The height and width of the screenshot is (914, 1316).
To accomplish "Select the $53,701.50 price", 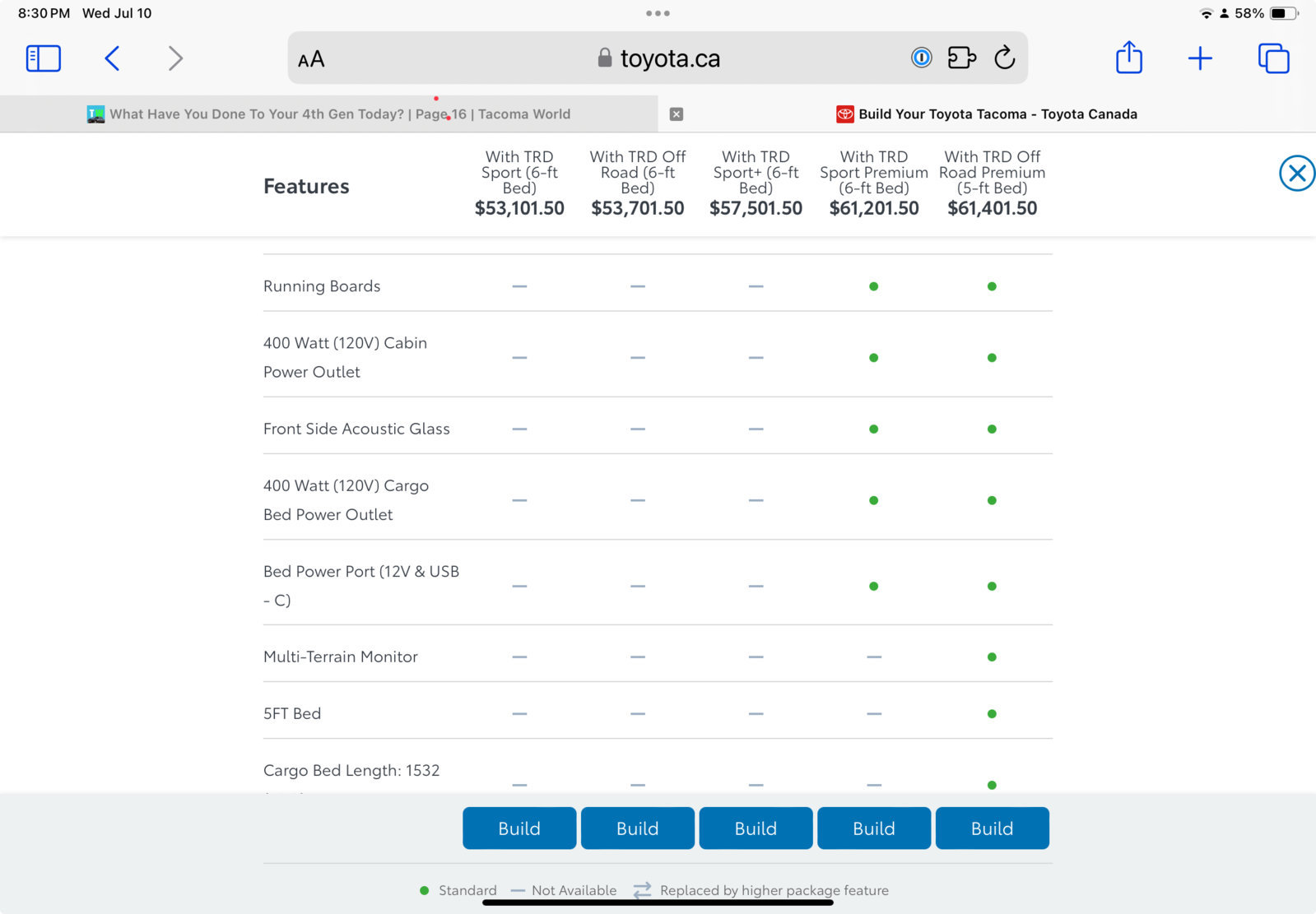I will 638,208.
